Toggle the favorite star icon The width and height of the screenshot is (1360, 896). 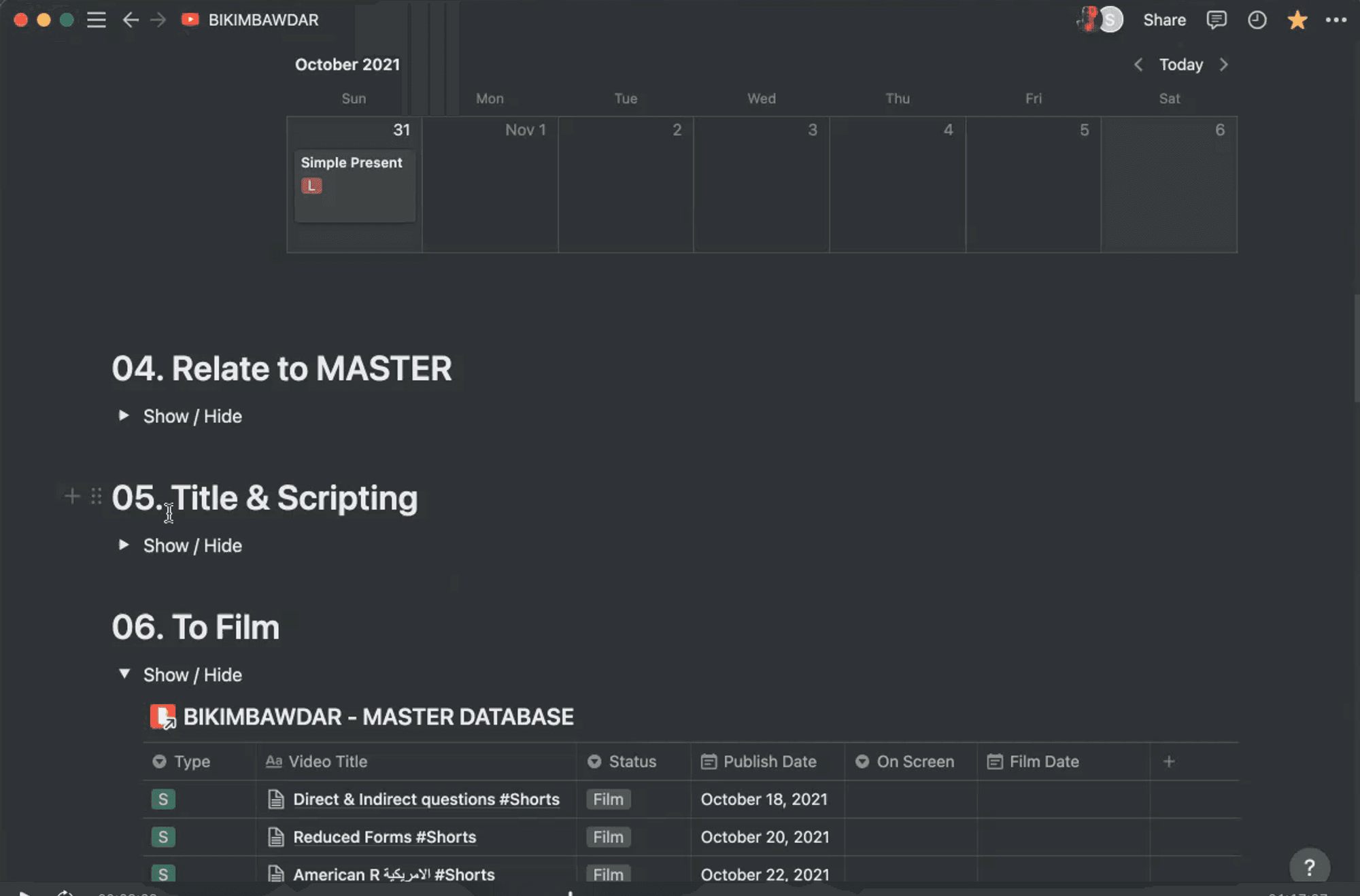click(x=1297, y=20)
